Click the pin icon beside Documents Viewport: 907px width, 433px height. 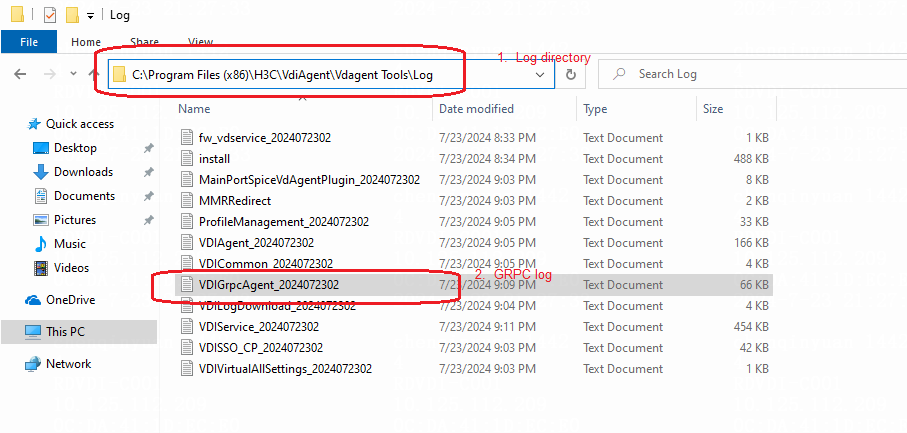coord(149,197)
